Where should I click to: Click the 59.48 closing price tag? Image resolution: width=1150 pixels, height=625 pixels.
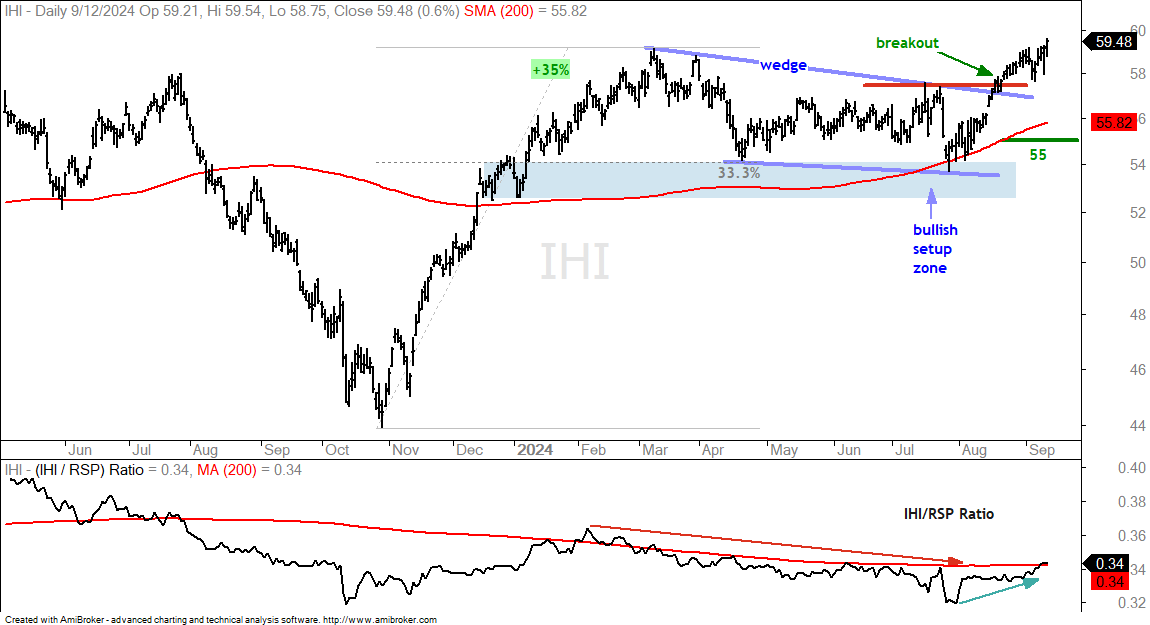pyautogui.click(x=1113, y=42)
